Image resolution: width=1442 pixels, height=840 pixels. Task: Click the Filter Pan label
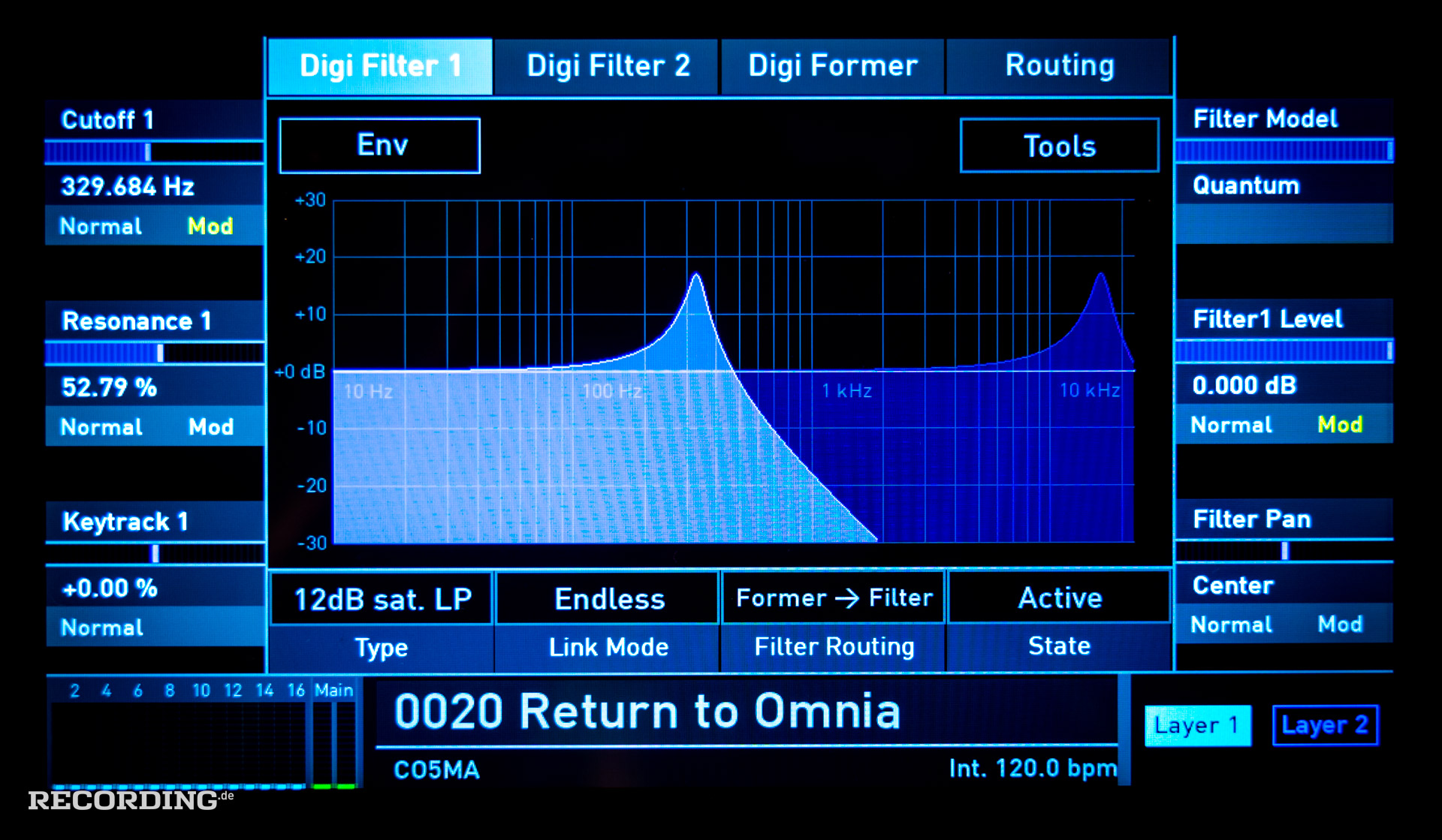1252,519
